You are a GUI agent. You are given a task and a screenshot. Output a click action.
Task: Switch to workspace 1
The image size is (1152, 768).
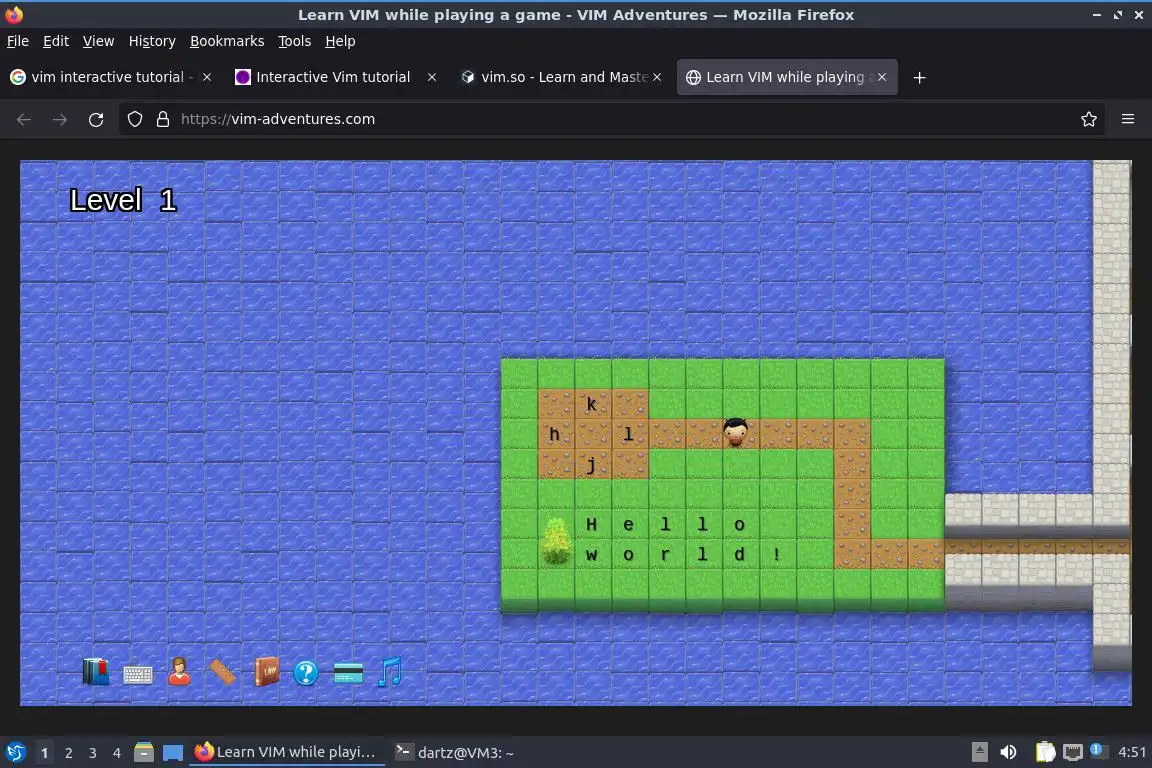[x=44, y=753]
